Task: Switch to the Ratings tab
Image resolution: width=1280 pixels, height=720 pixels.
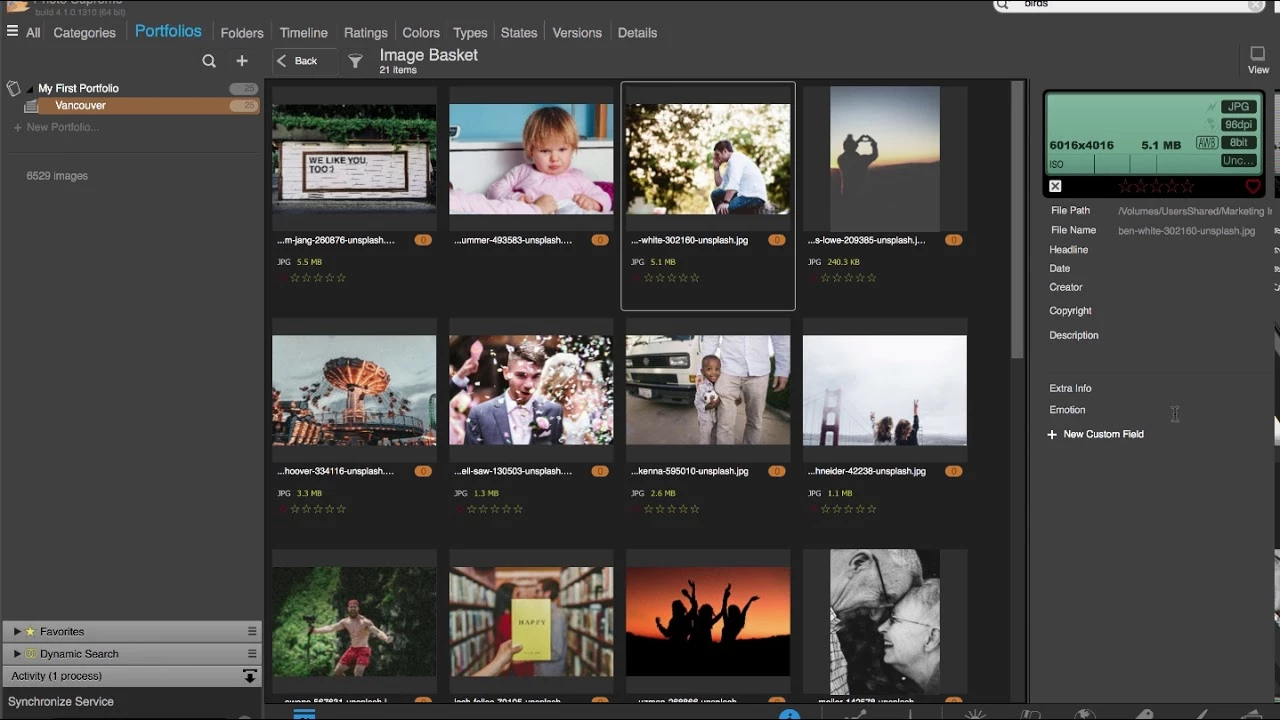Action: 365,33
